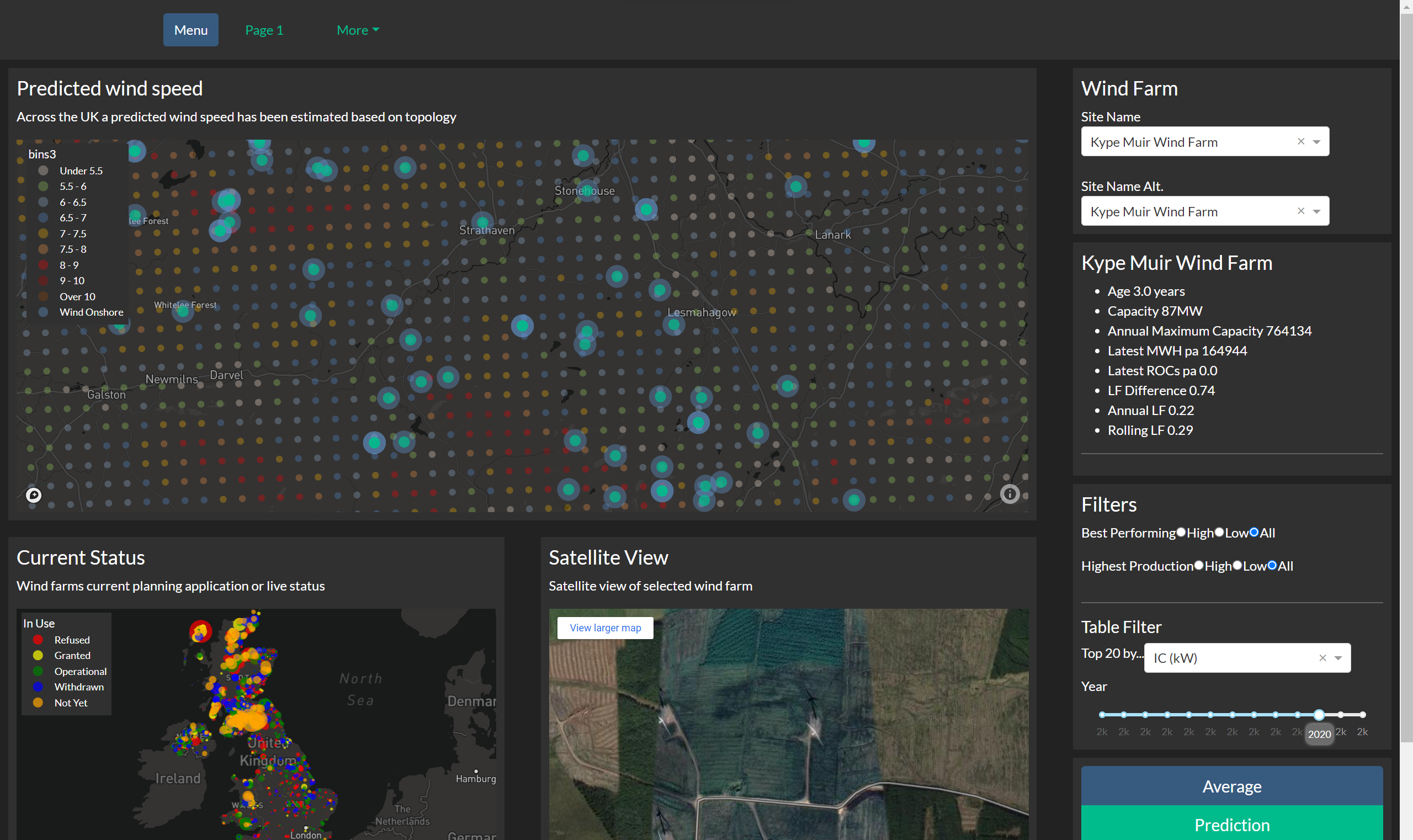
Task: Click the 'View larger map' link
Action: point(604,628)
